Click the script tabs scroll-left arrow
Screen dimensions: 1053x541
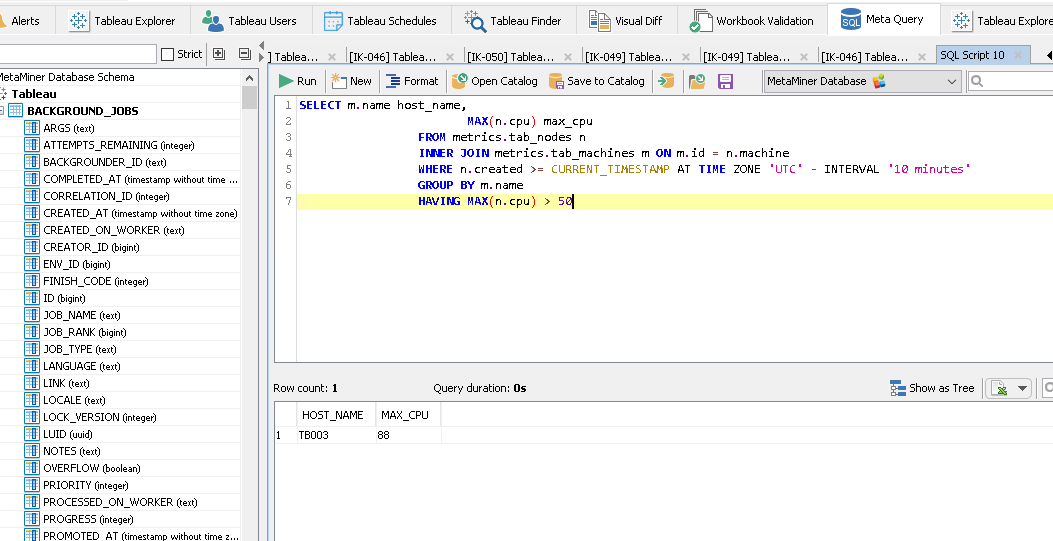(x=1049, y=55)
